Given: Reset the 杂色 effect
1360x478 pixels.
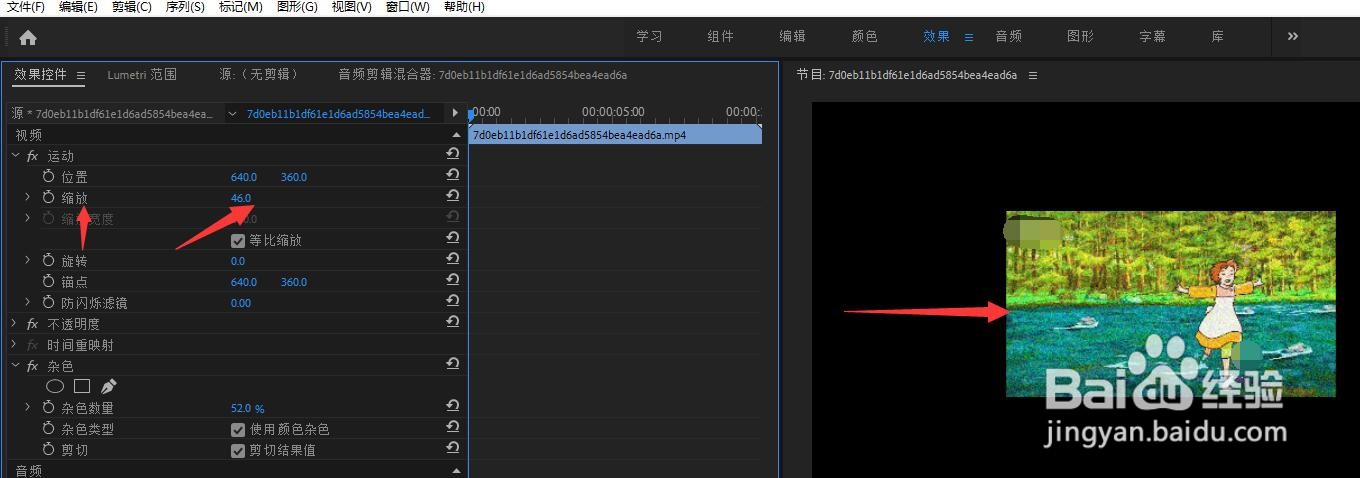Looking at the screenshot, I should point(453,365).
